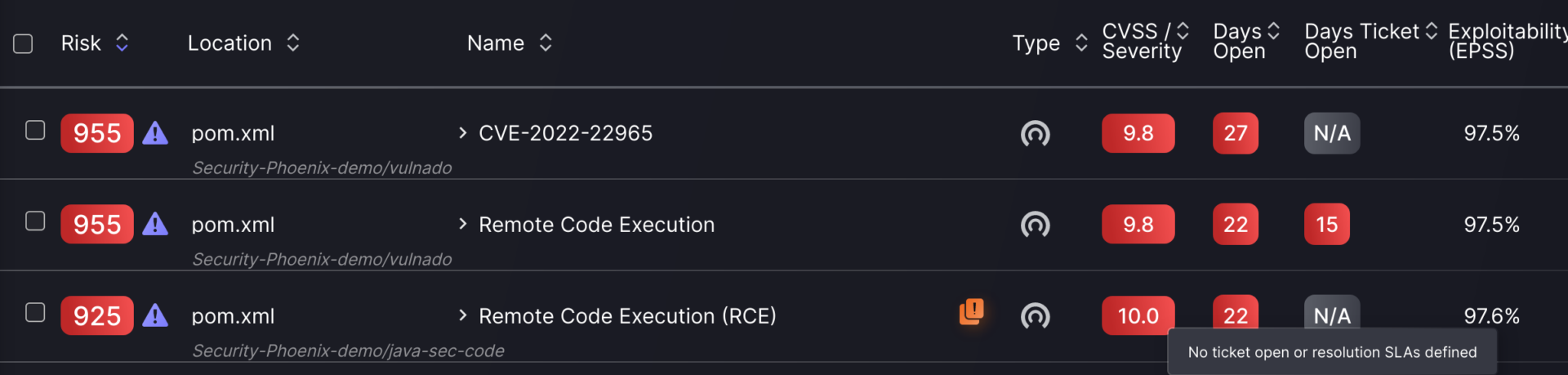1568x375 pixels.
Task: Click the 97.6% exploitability value
Action: click(x=1491, y=316)
